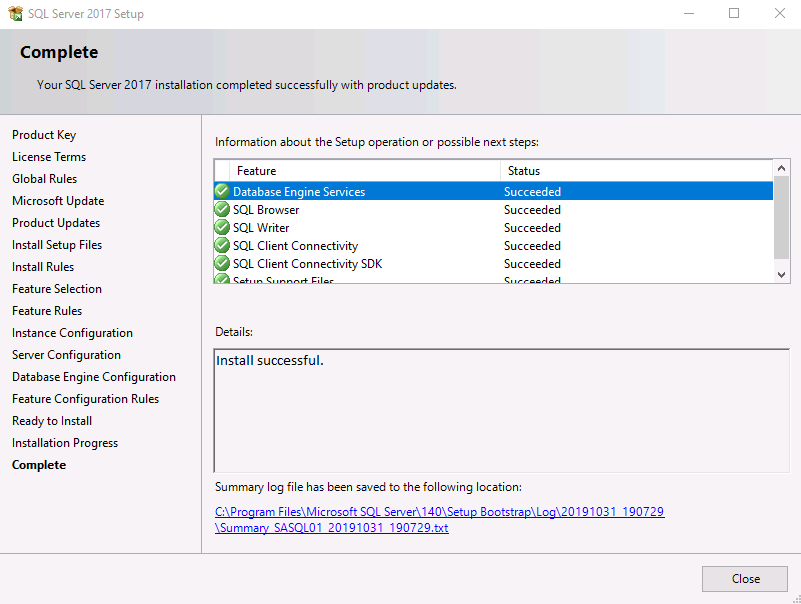Click green checkmark beside SQL Client Connectivity SDK
801x604 pixels.
pyautogui.click(x=222, y=263)
